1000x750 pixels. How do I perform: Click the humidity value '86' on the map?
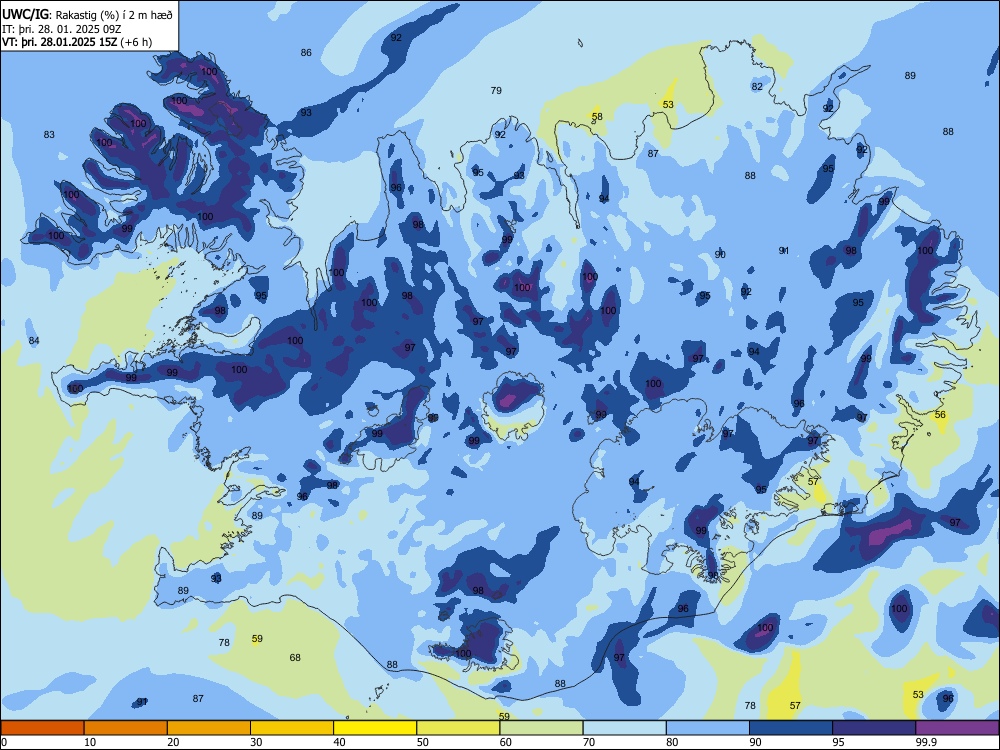306,52
